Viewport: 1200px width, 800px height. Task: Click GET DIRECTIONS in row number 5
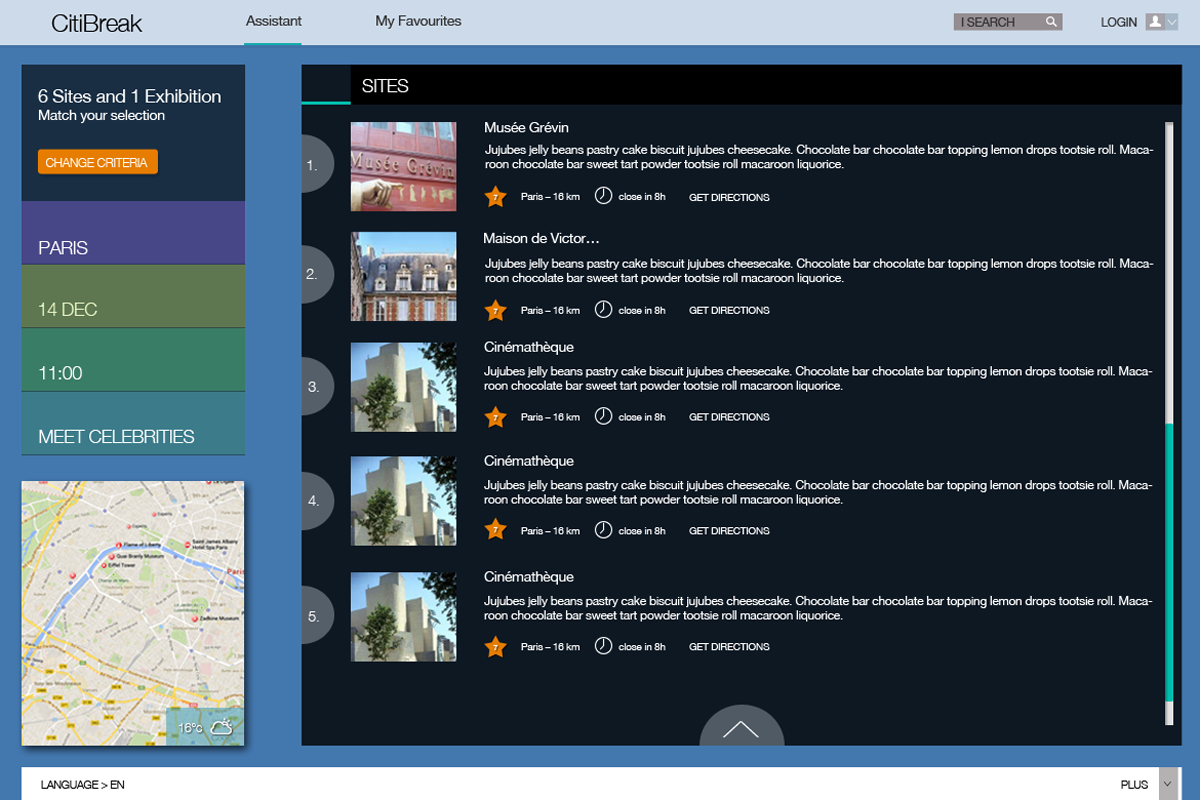pyautogui.click(x=729, y=648)
